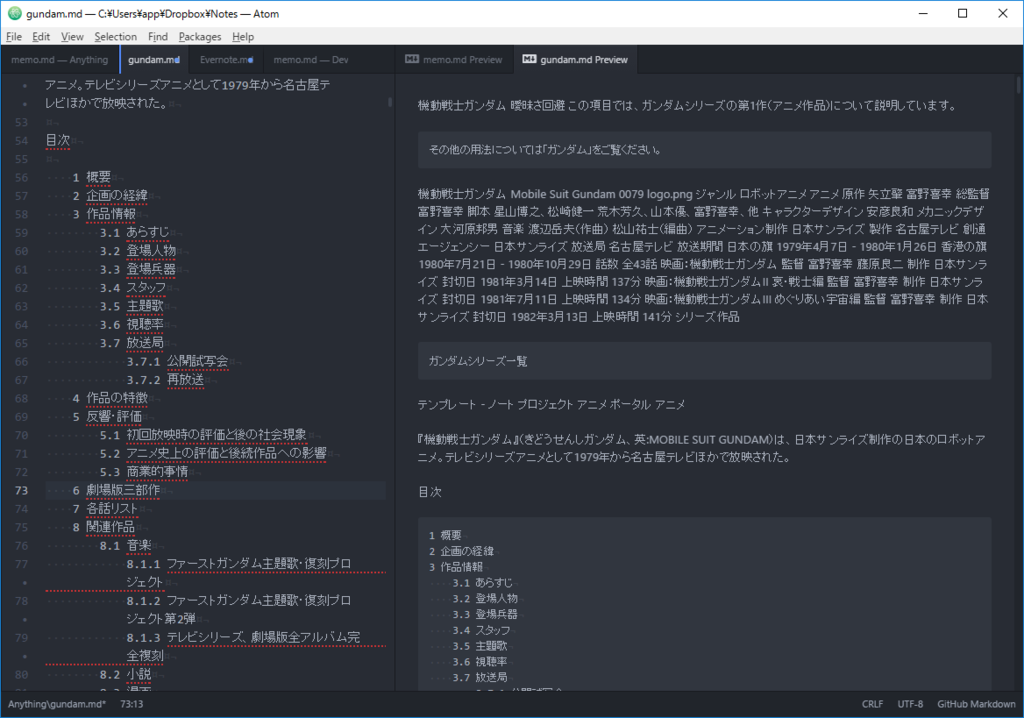Viewport: 1024px width, 718px height.
Task: Open the Selection menu
Action: (116, 36)
